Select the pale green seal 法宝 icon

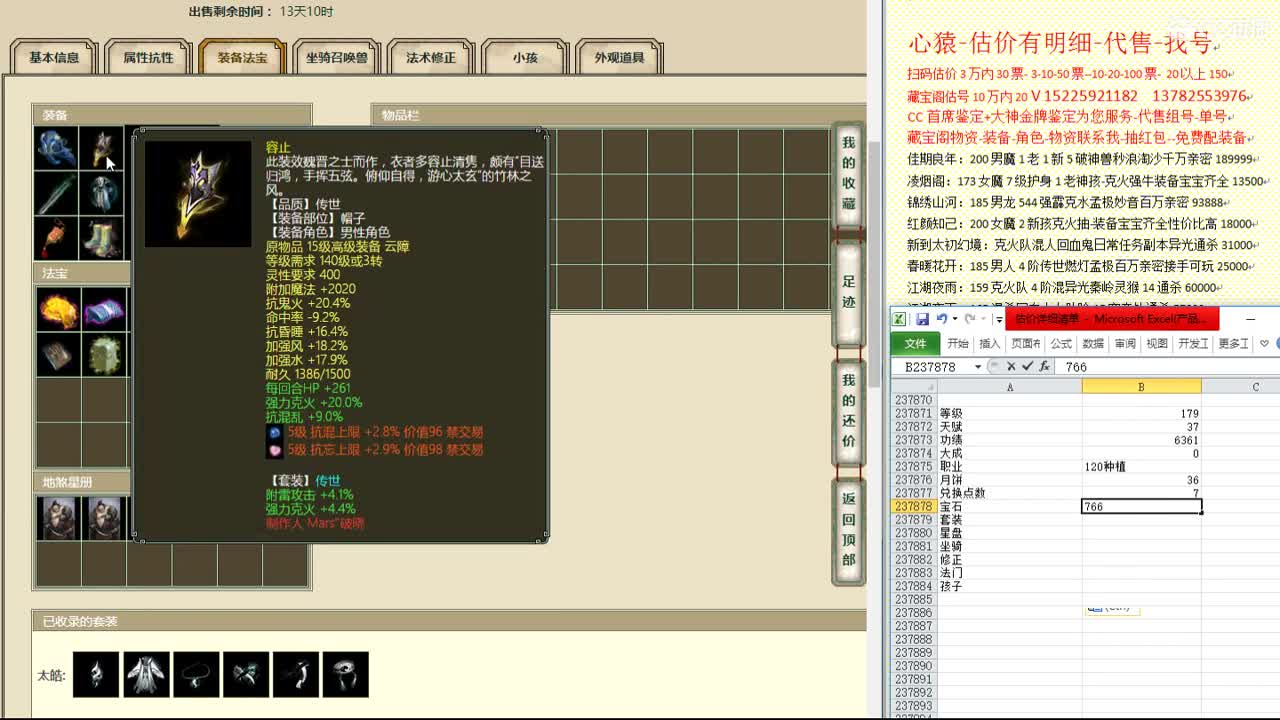(103, 355)
